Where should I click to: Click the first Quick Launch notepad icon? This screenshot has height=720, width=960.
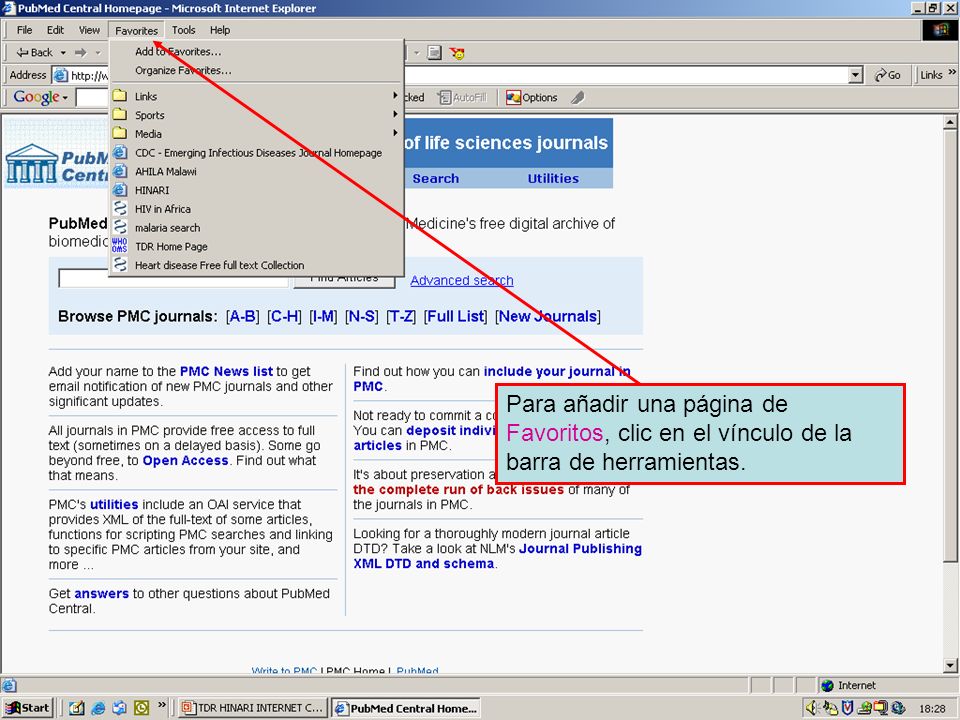77,708
